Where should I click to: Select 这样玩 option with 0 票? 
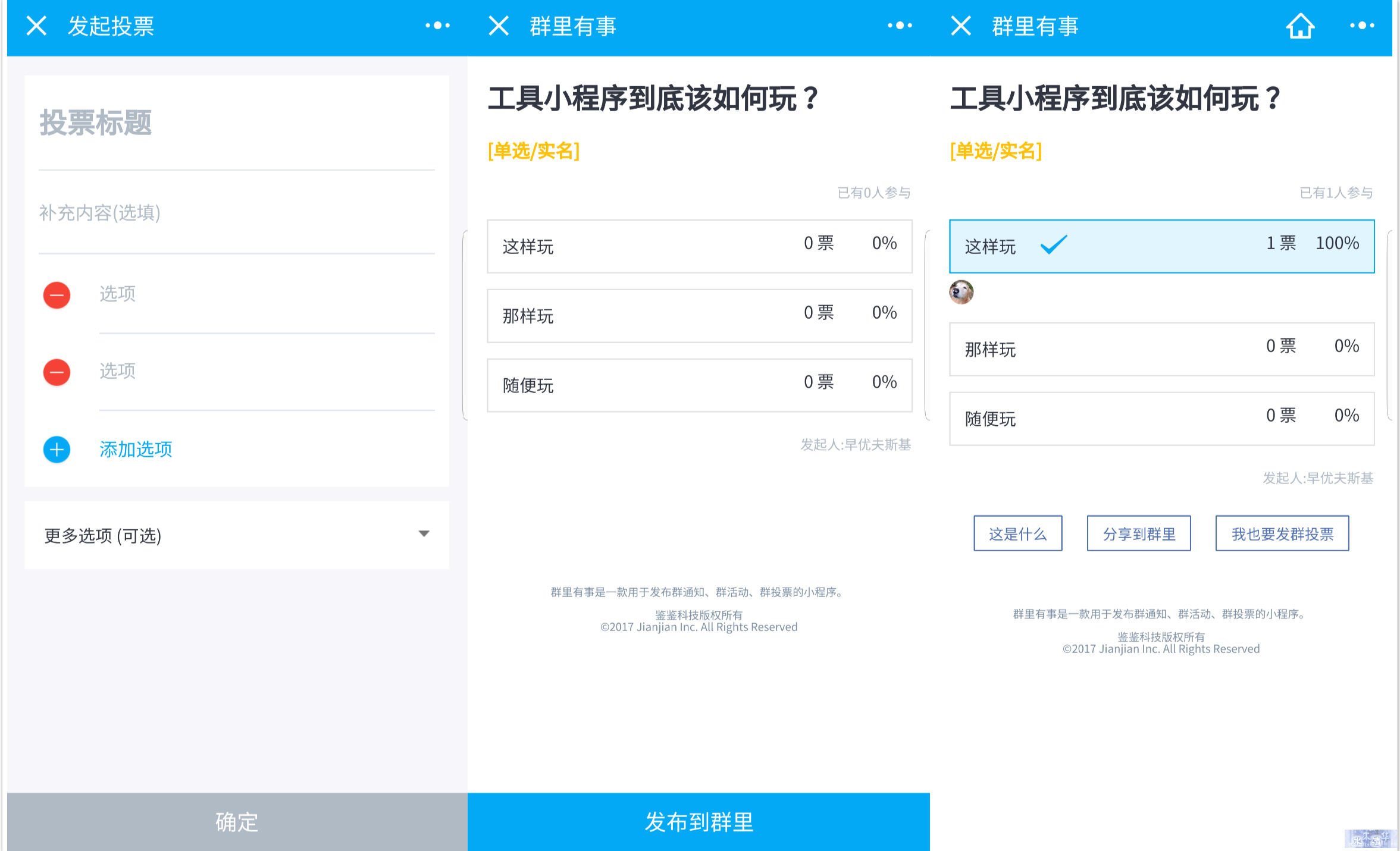point(700,246)
